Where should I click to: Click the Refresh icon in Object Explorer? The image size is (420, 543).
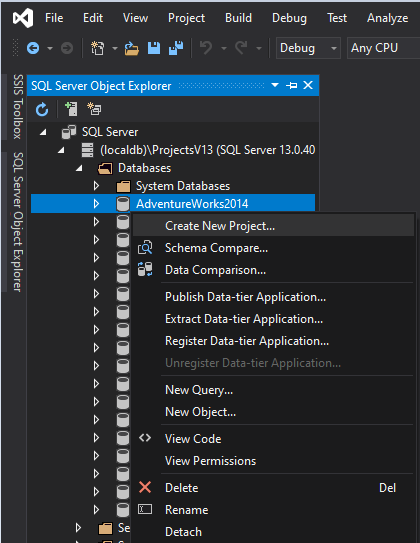[x=42, y=110]
